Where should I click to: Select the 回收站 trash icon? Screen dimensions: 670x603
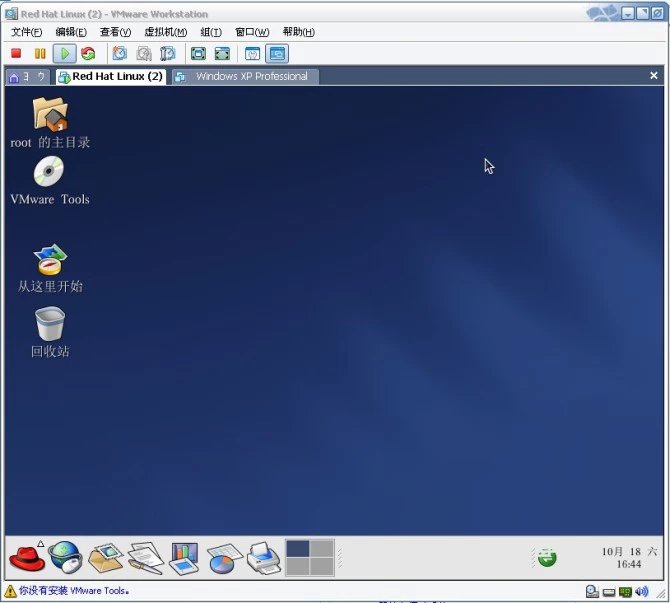50,324
